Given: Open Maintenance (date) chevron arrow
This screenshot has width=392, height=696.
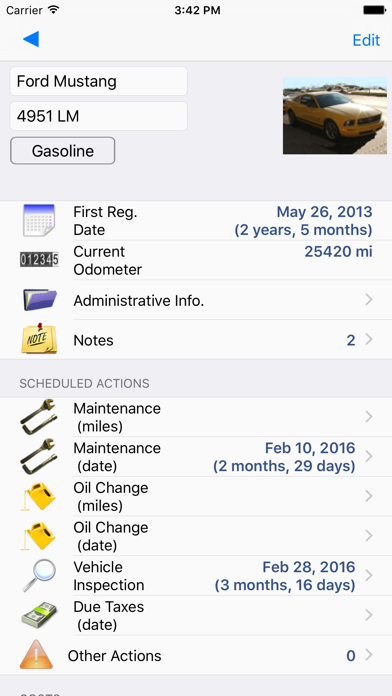Looking at the screenshot, I should coord(368,456).
